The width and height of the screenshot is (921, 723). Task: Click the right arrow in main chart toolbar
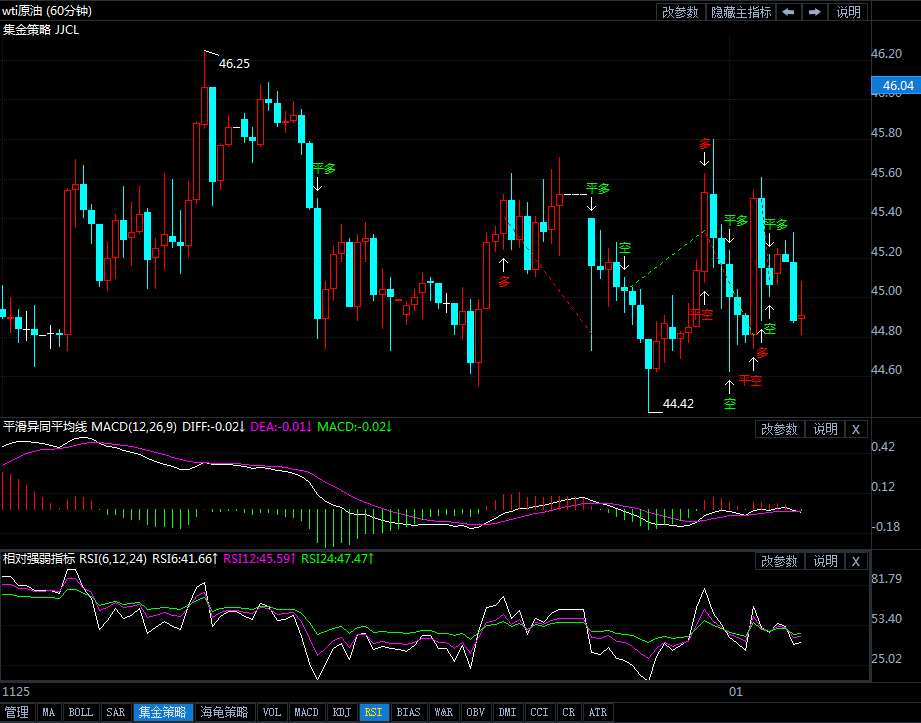(x=815, y=12)
